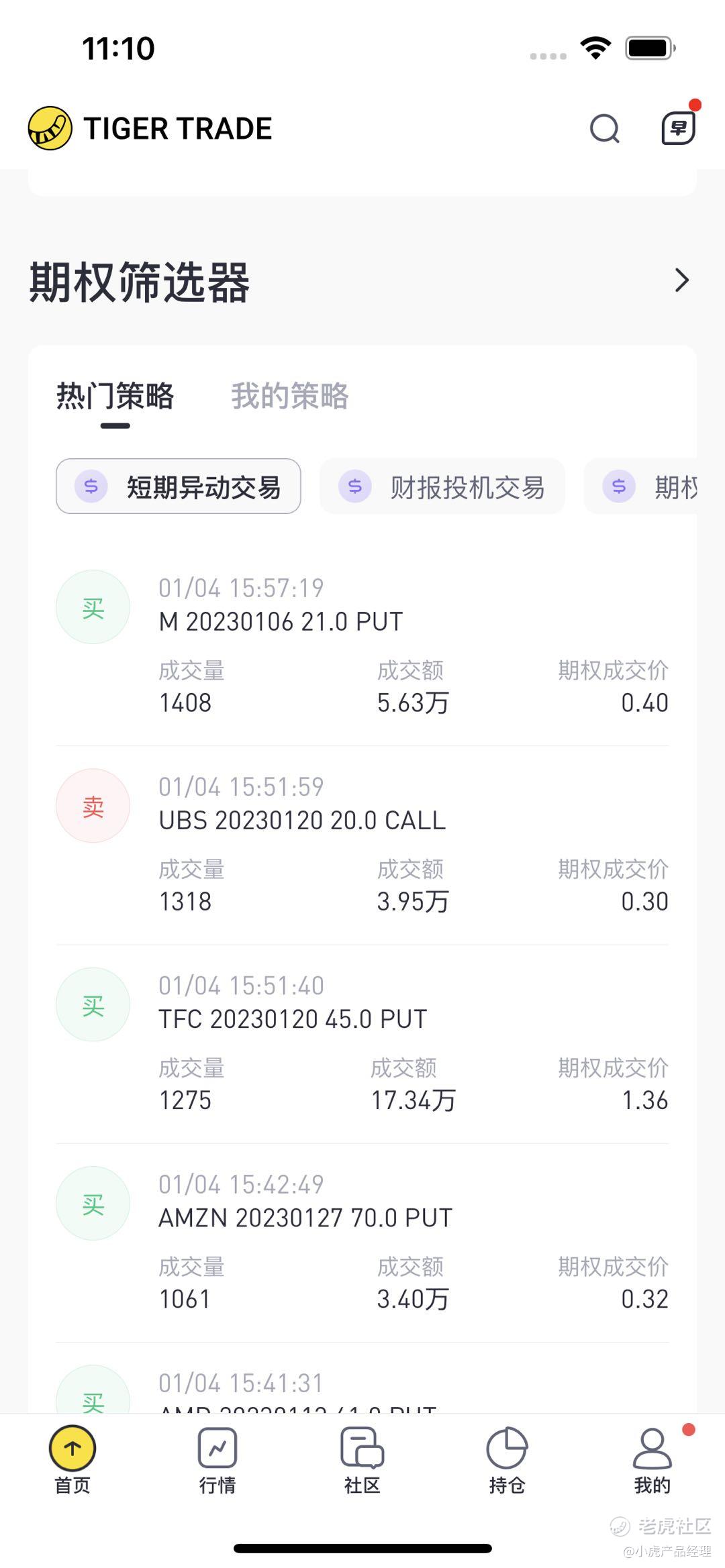Open TFC 20230120 45.0 PUT entry
Screen dimensions: 725x1568
click(x=362, y=1043)
